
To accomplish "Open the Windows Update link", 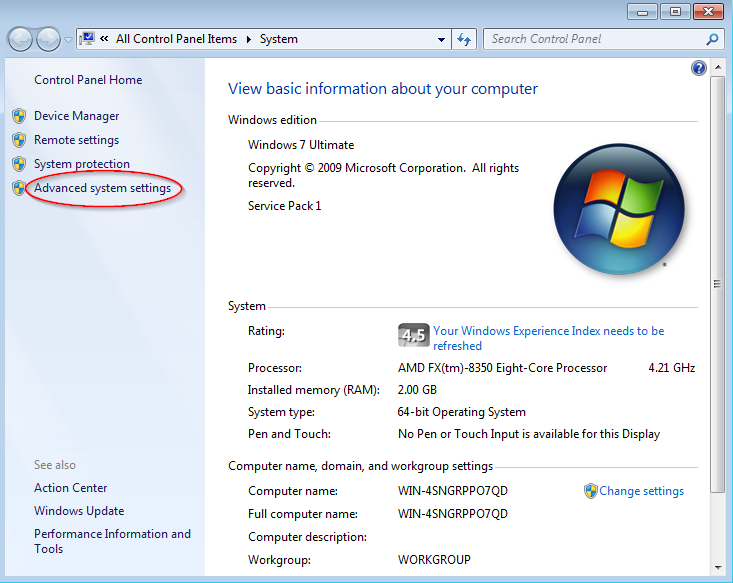I will click(79, 511).
